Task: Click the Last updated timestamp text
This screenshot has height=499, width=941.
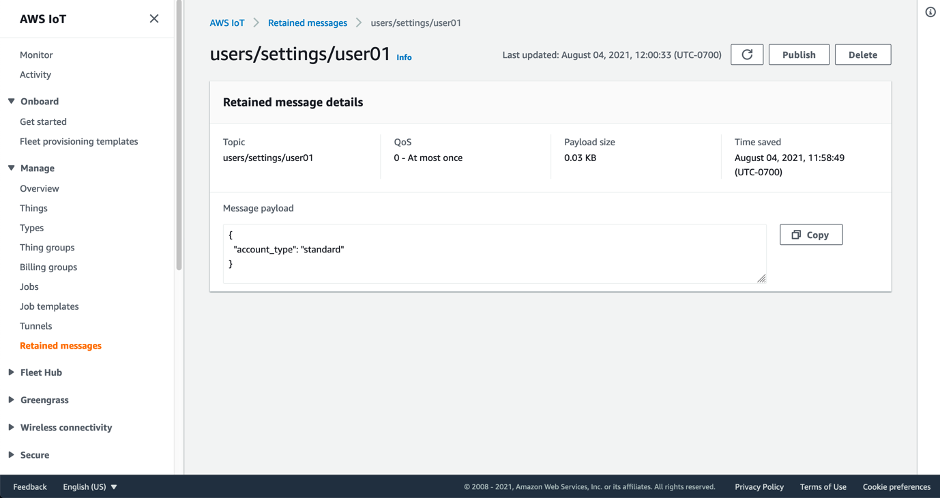Action: [612, 55]
